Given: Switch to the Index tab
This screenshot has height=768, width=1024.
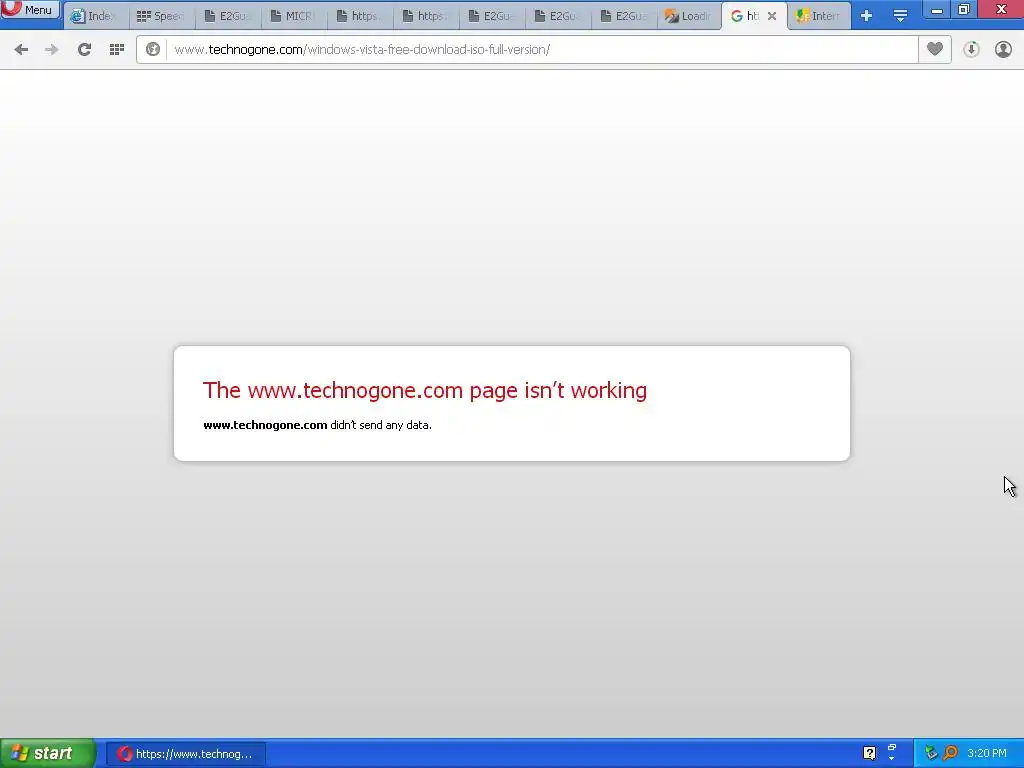Looking at the screenshot, I should [x=96, y=16].
